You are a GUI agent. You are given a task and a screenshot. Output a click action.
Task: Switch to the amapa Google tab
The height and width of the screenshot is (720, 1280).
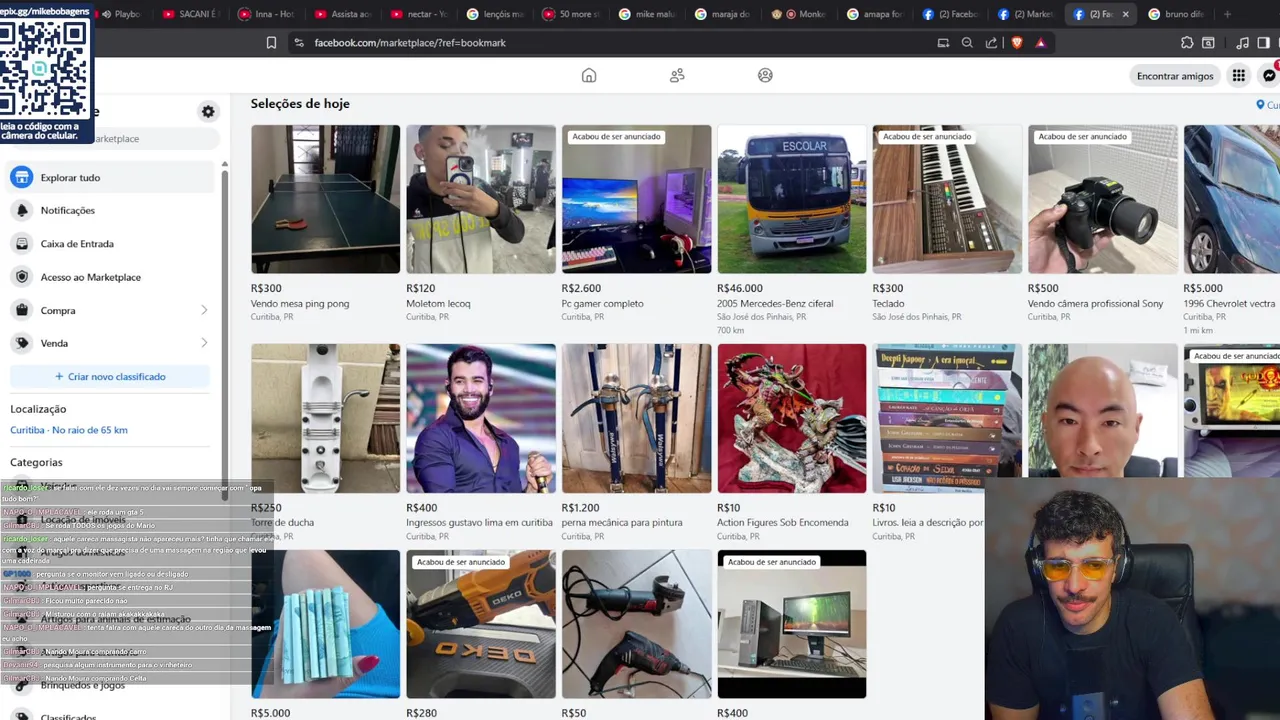[x=875, y=14]
